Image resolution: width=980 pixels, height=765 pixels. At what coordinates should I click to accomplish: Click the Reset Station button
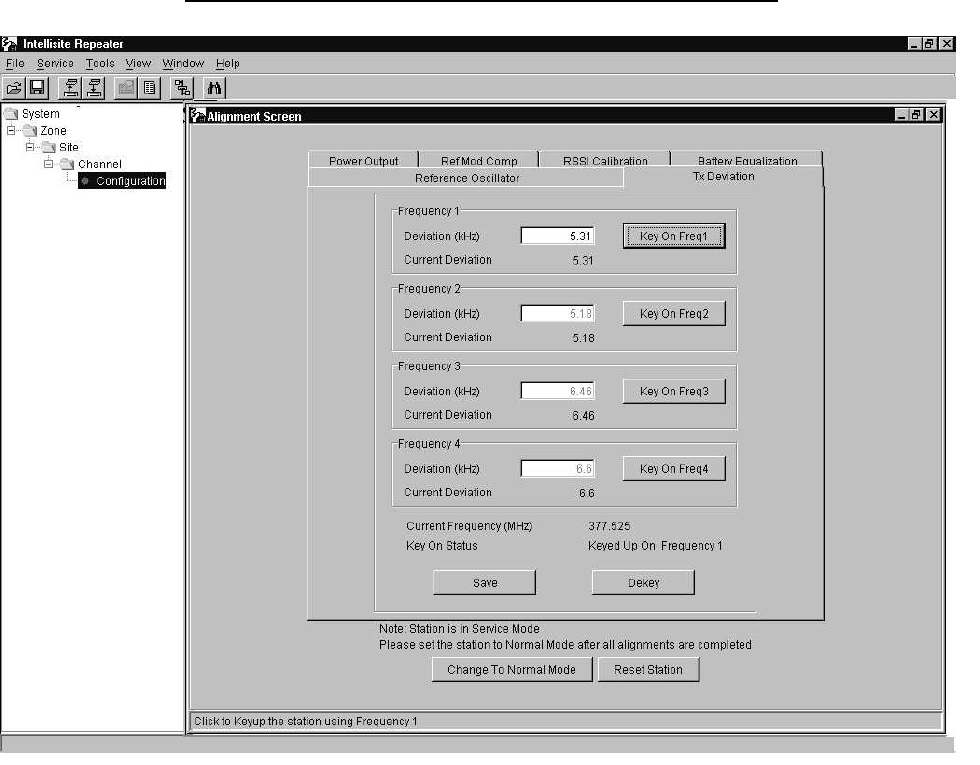coord(648,669)
